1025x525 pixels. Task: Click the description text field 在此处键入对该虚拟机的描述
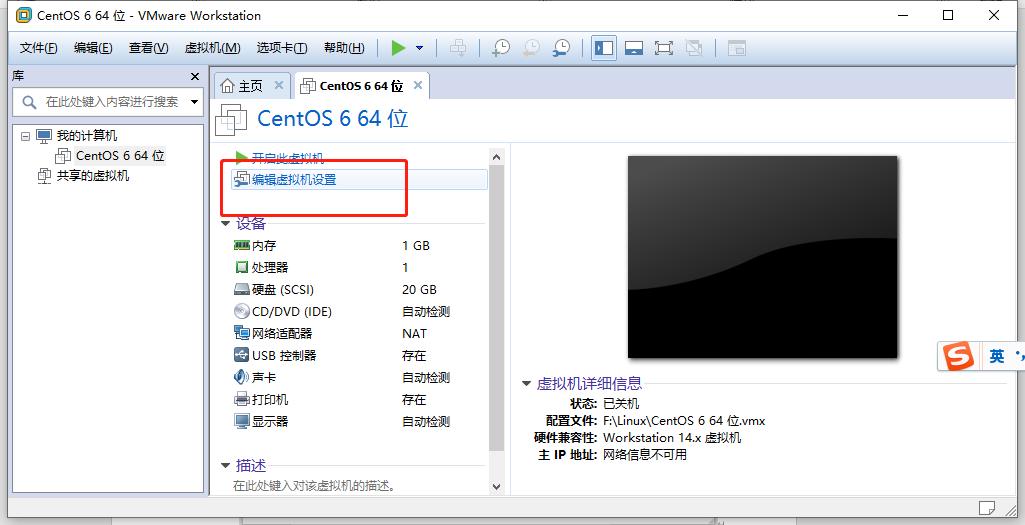(x=314, y=486)
